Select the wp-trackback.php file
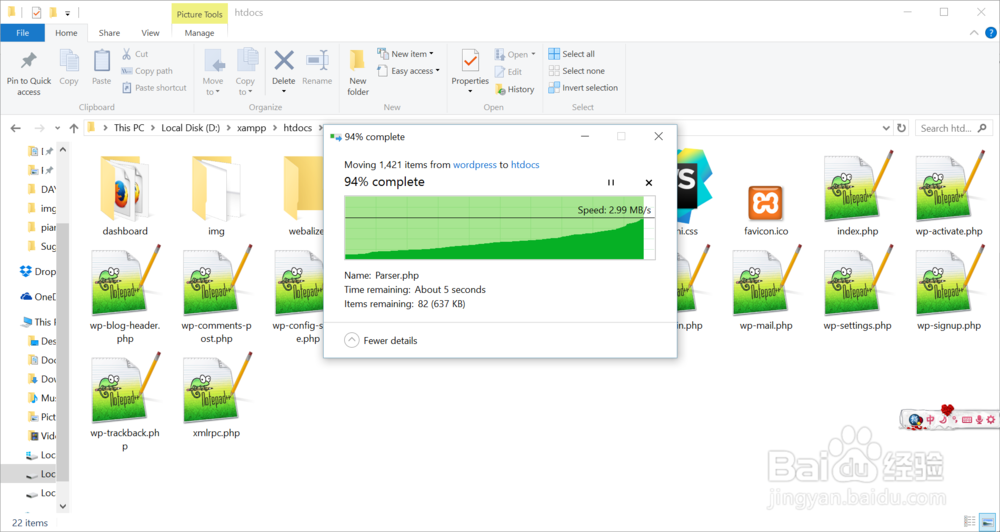Screen dimensions: 1000x532 (x=125, y=403)
